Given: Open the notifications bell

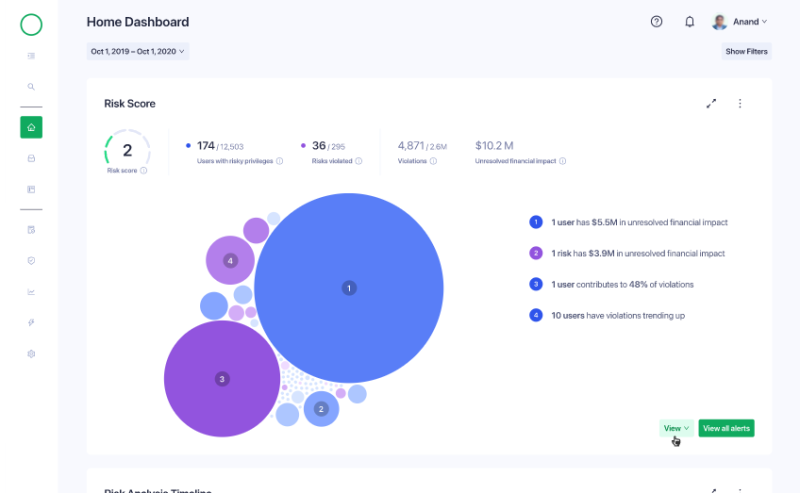Looking at the screenshot, I should [689, 22].
